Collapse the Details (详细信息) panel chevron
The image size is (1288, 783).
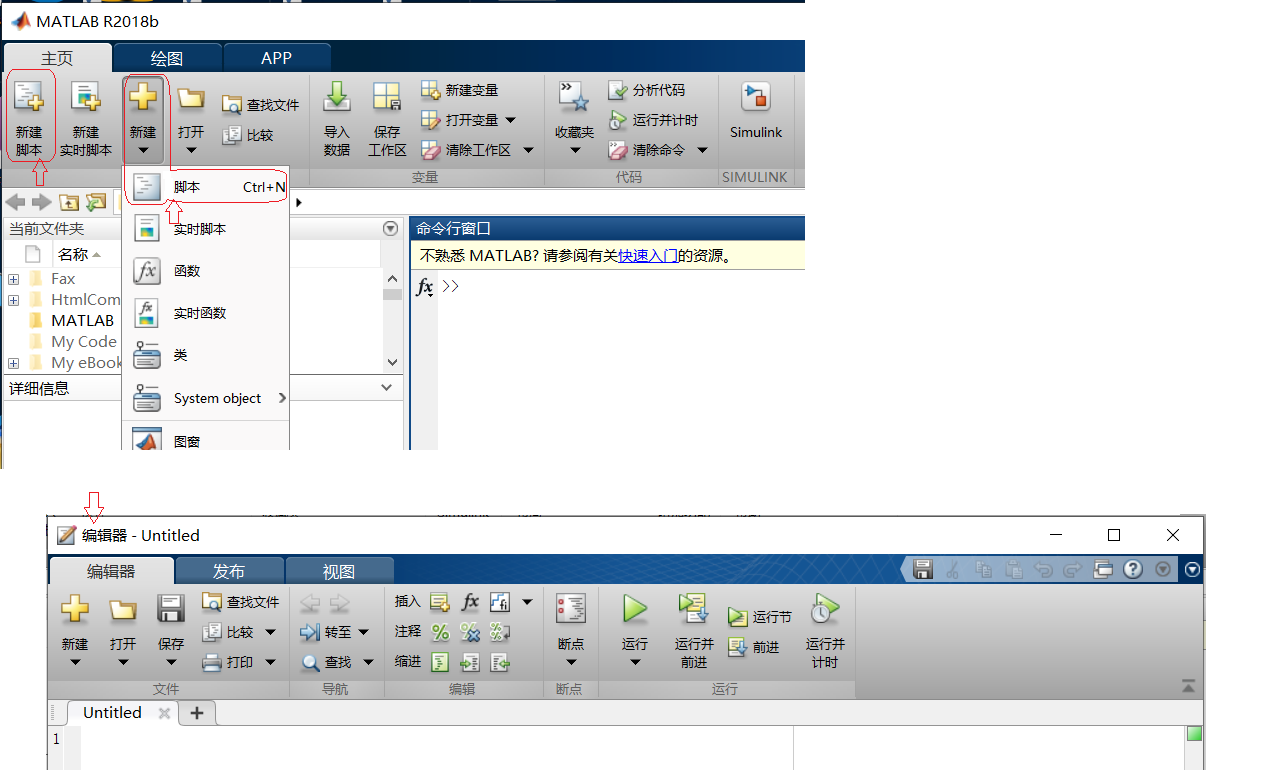pyautogui.click(x=388, y=388)
